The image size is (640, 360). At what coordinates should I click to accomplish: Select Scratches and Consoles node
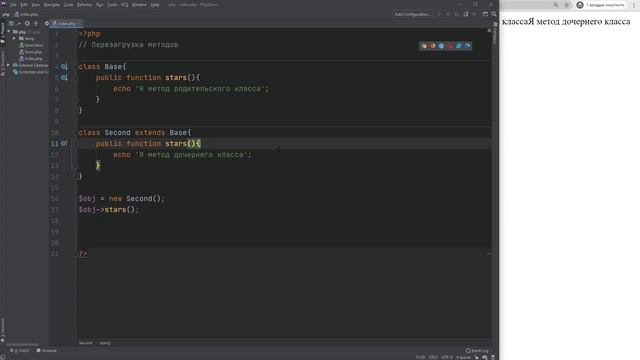click(x=31, y=72)
